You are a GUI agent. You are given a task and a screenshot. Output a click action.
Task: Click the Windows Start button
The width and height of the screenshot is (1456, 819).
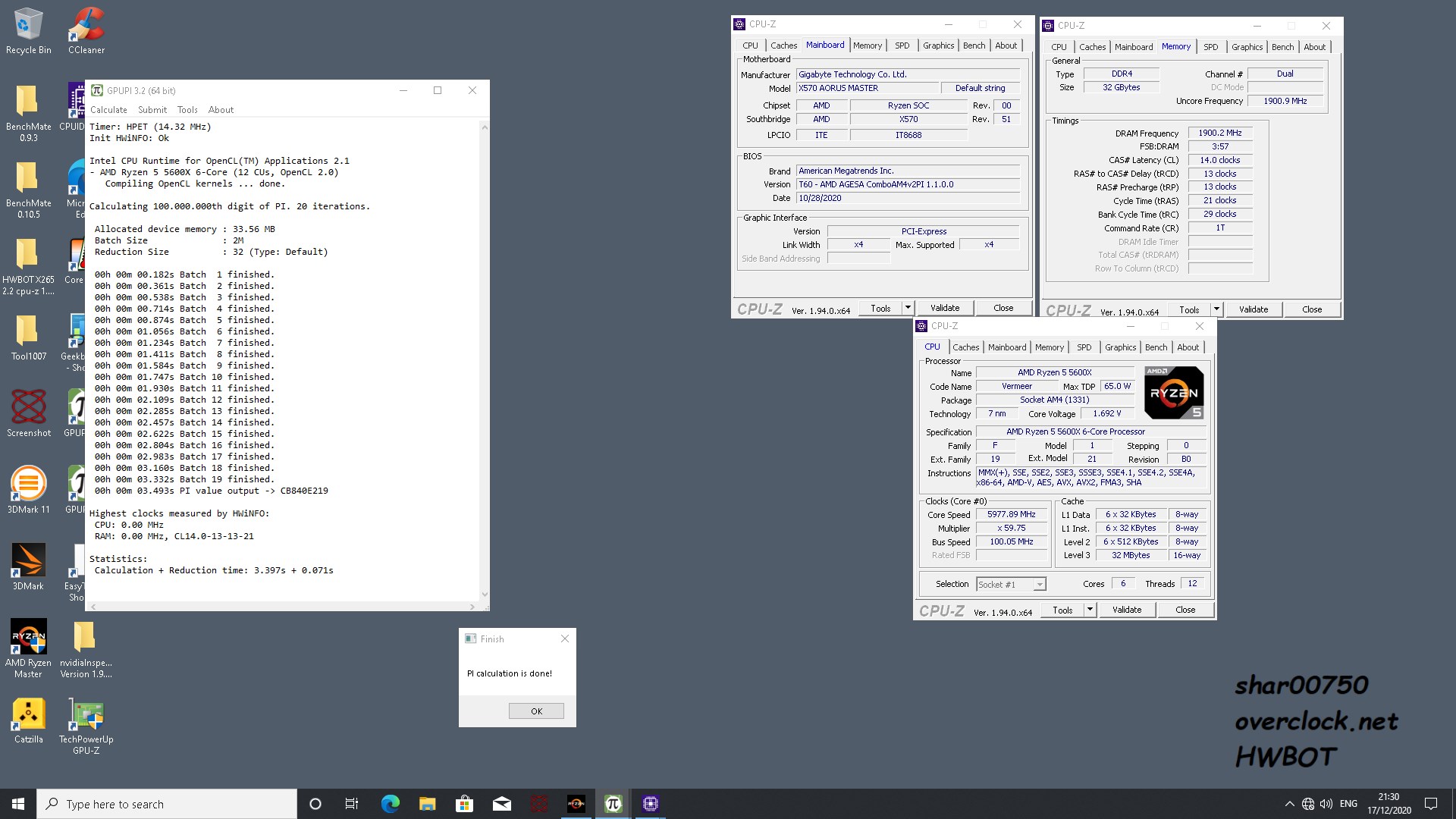coord(18,804)
